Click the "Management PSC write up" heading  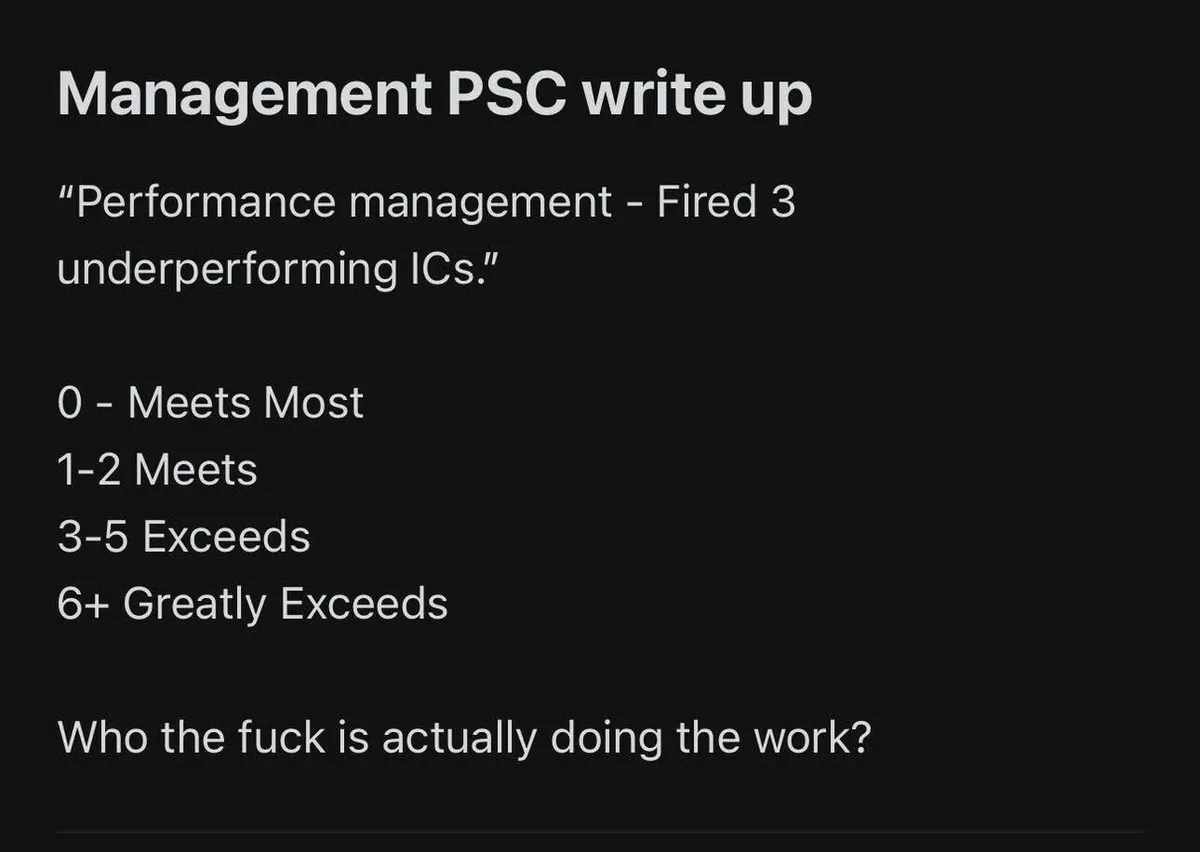(x=434, y=95)
